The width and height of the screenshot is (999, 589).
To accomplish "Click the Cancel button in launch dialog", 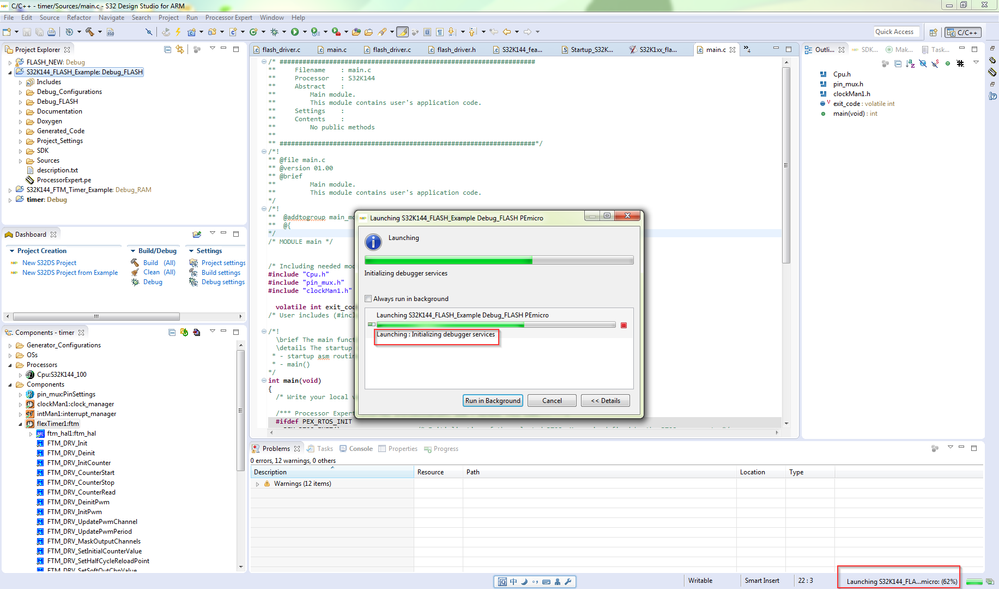I will click(552, 400).
